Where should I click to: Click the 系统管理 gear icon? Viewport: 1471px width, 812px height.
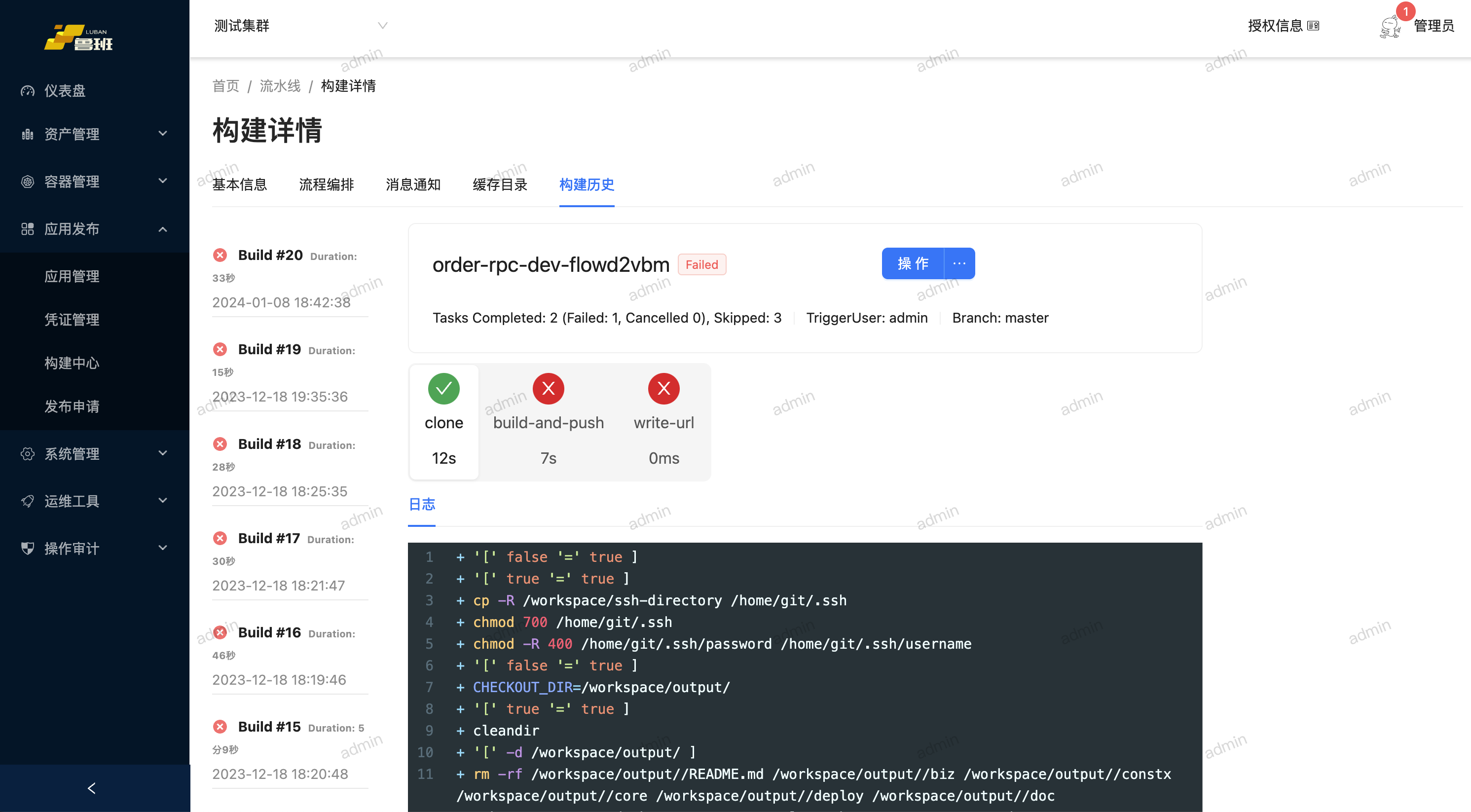(x=28, y=453)
